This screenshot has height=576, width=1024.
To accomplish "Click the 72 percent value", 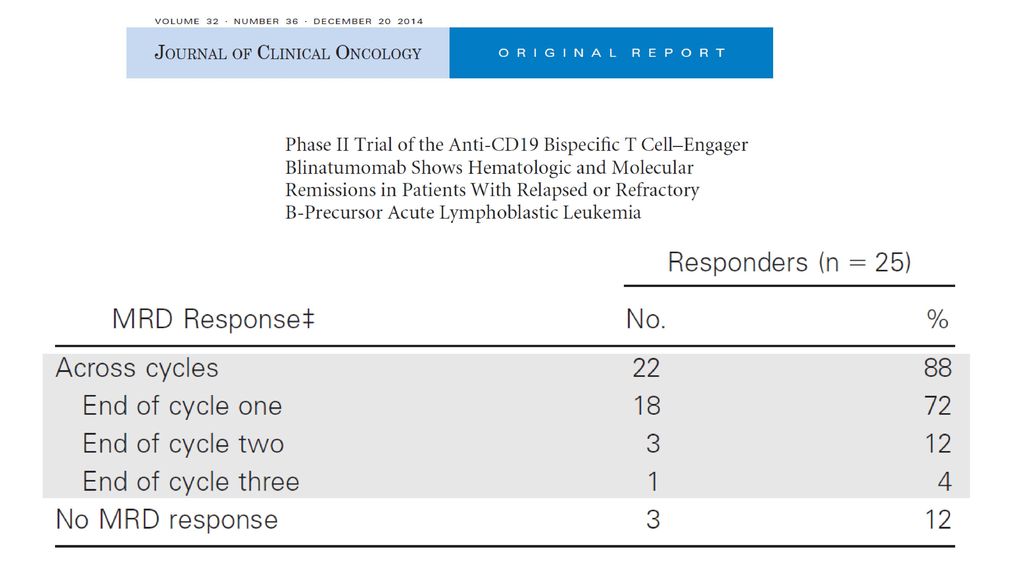I will coord(937,406).
